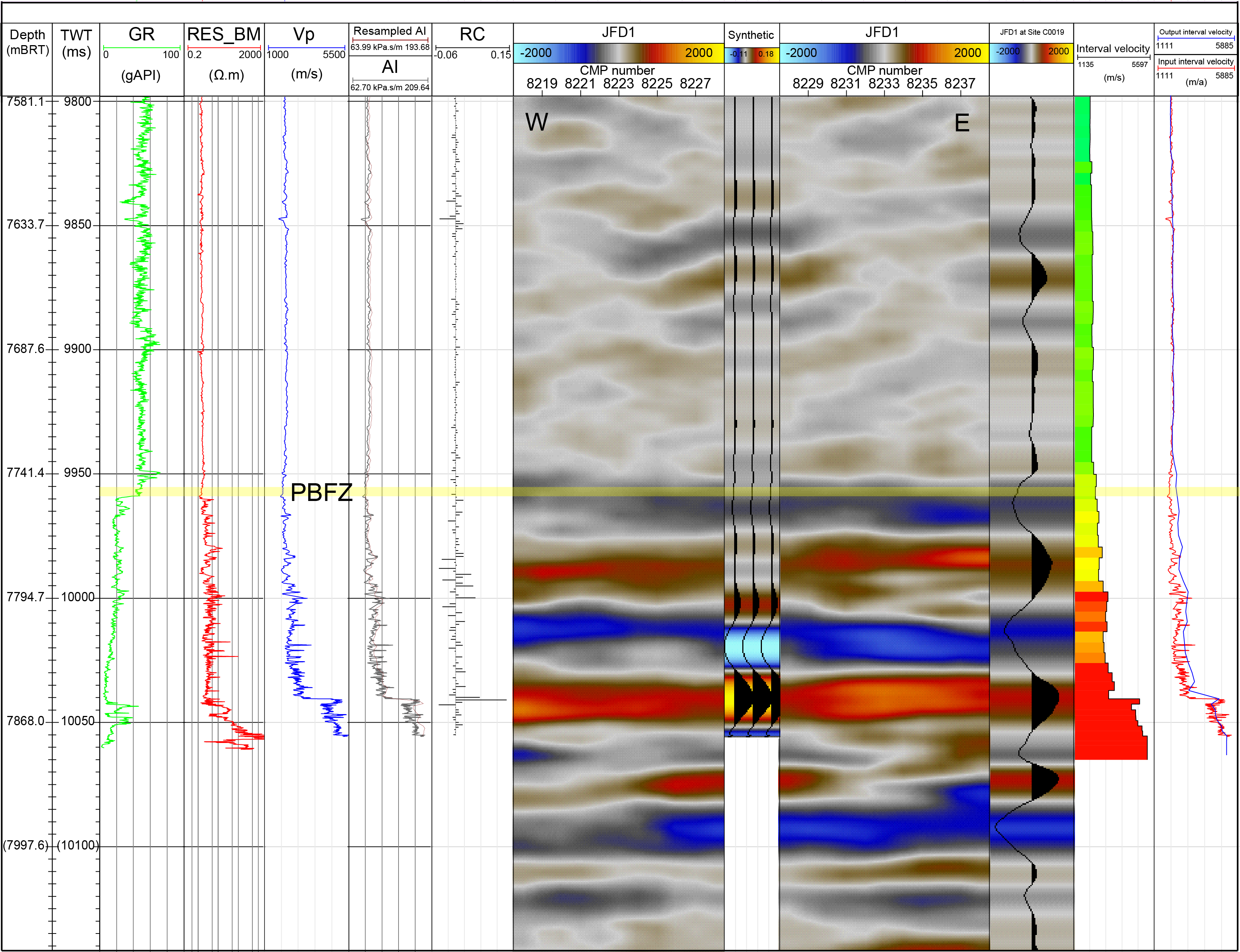Click the Vp track title
The height and width of the screenshot is (952, 1240).
pos(304,34)
